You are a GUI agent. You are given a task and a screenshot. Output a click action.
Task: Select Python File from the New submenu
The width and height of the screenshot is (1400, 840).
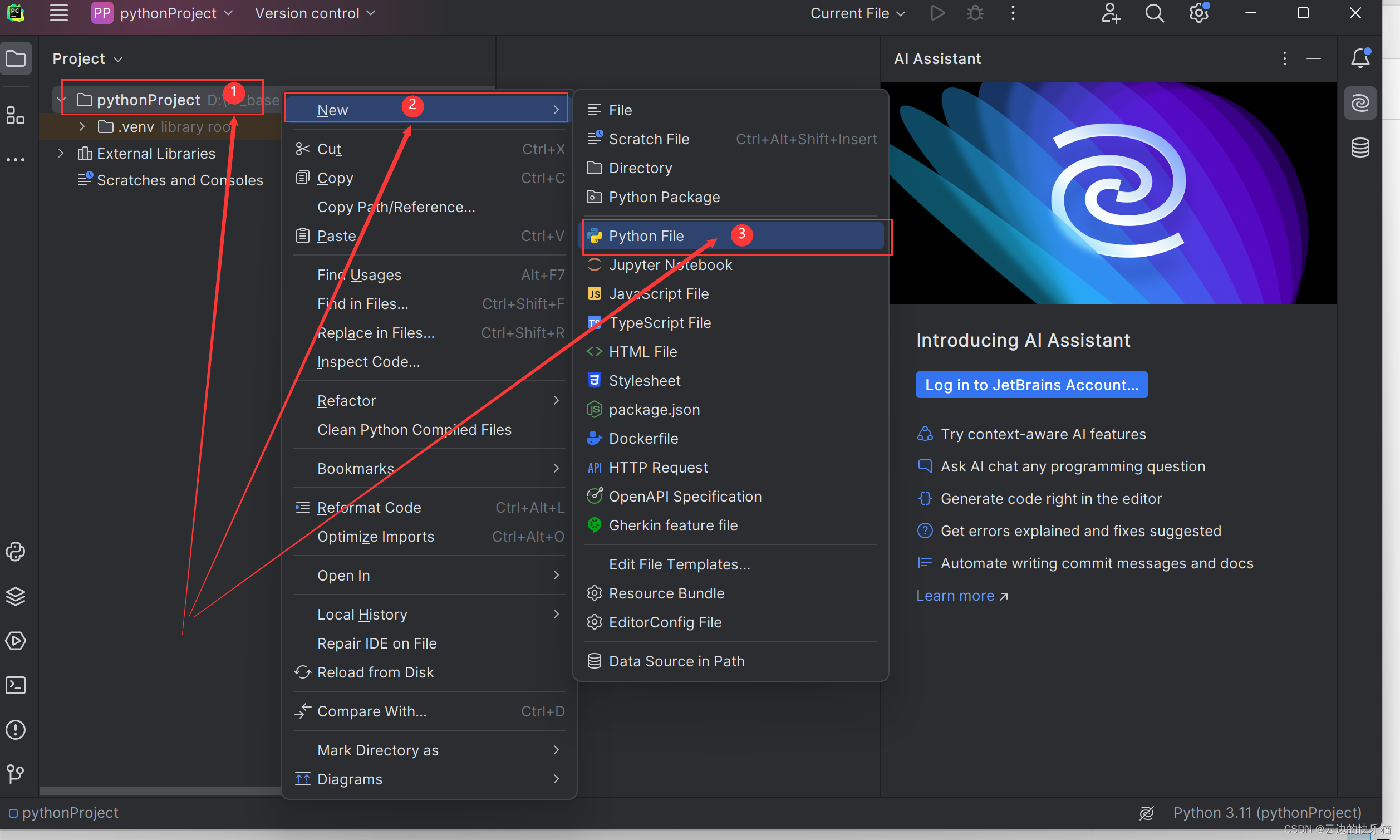[x=646, y=236]
